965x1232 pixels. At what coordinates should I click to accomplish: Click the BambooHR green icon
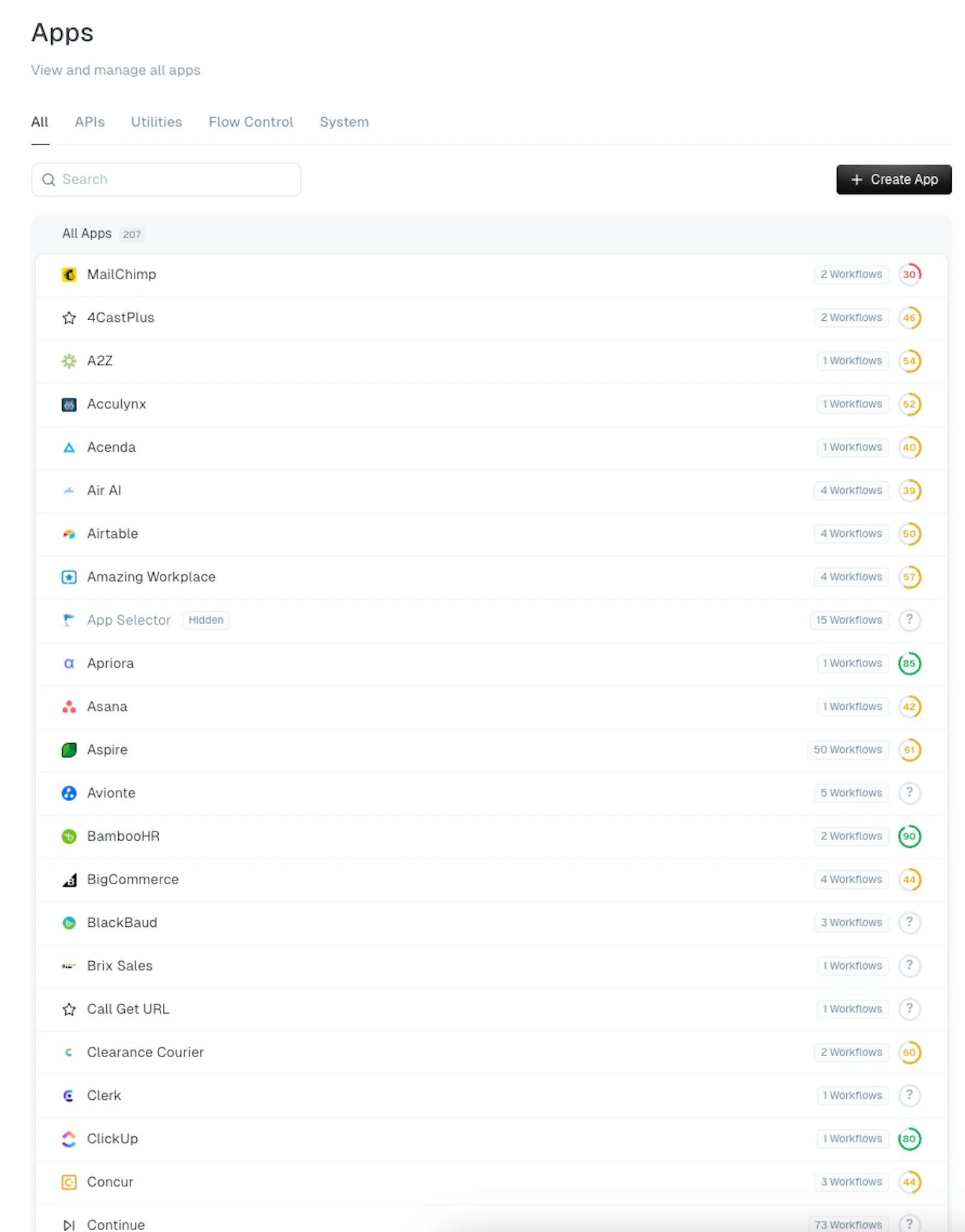tap(69, 836)
